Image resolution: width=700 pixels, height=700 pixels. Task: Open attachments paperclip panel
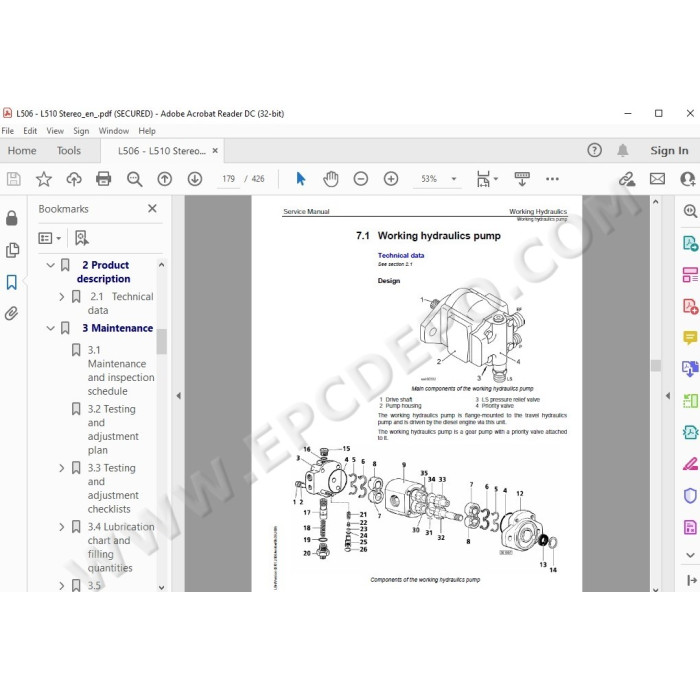click(x=12, y=313)
